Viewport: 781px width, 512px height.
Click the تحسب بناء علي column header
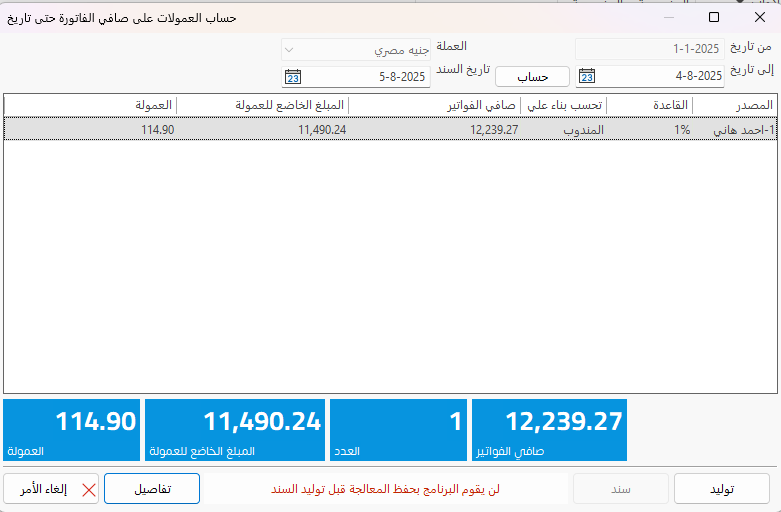[x=564, y=105]
